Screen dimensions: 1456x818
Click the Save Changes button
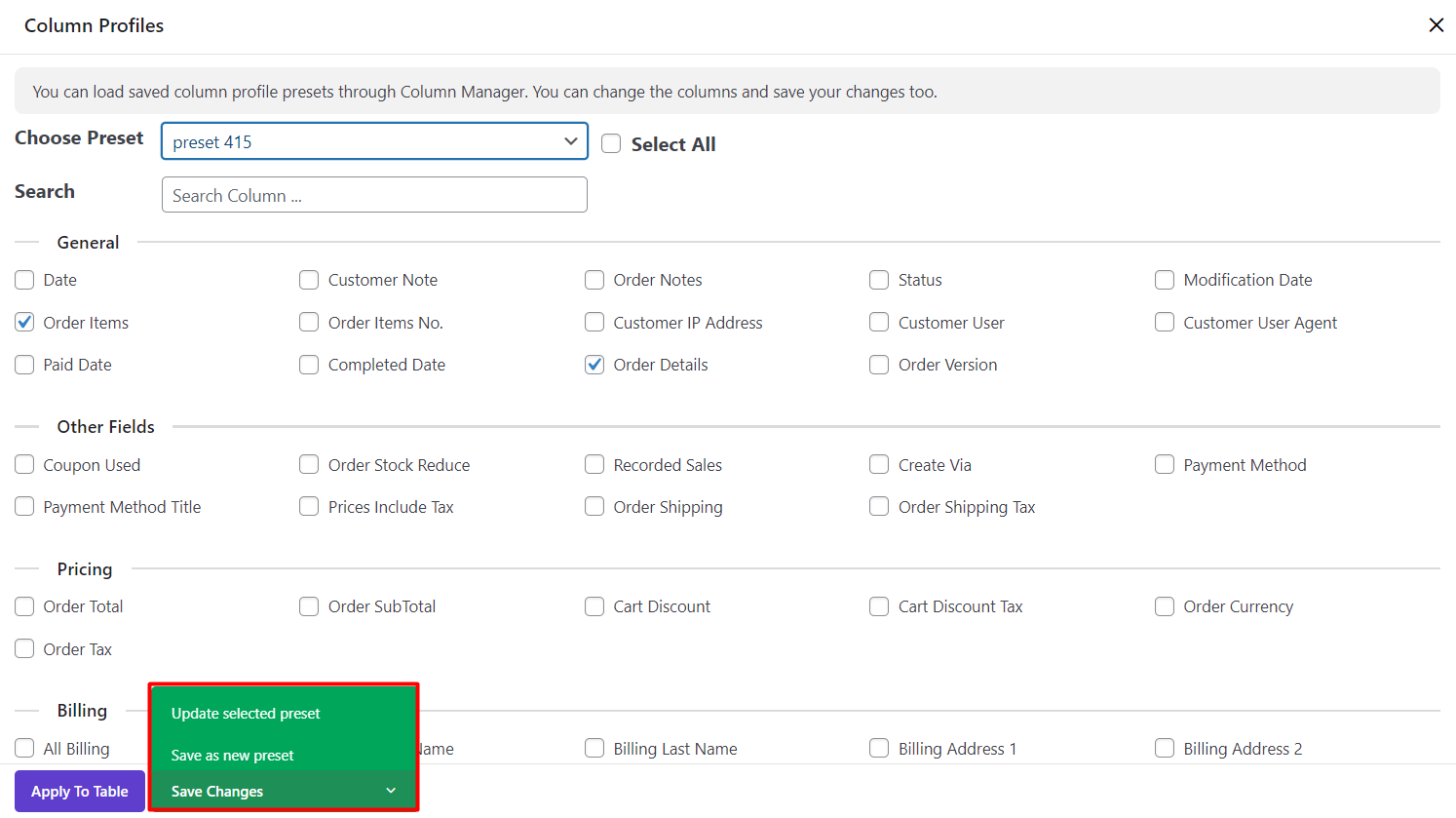click(x=217, y=791)
